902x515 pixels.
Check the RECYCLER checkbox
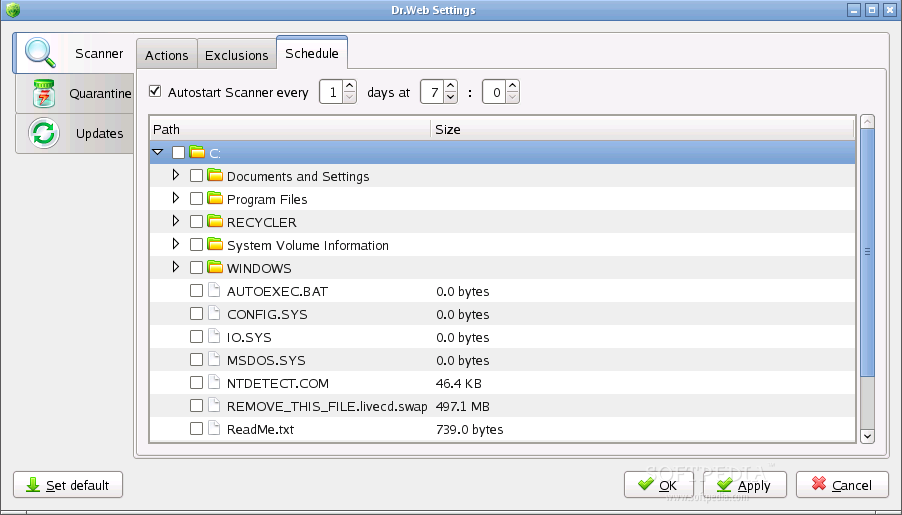click(x=196, y=222)
